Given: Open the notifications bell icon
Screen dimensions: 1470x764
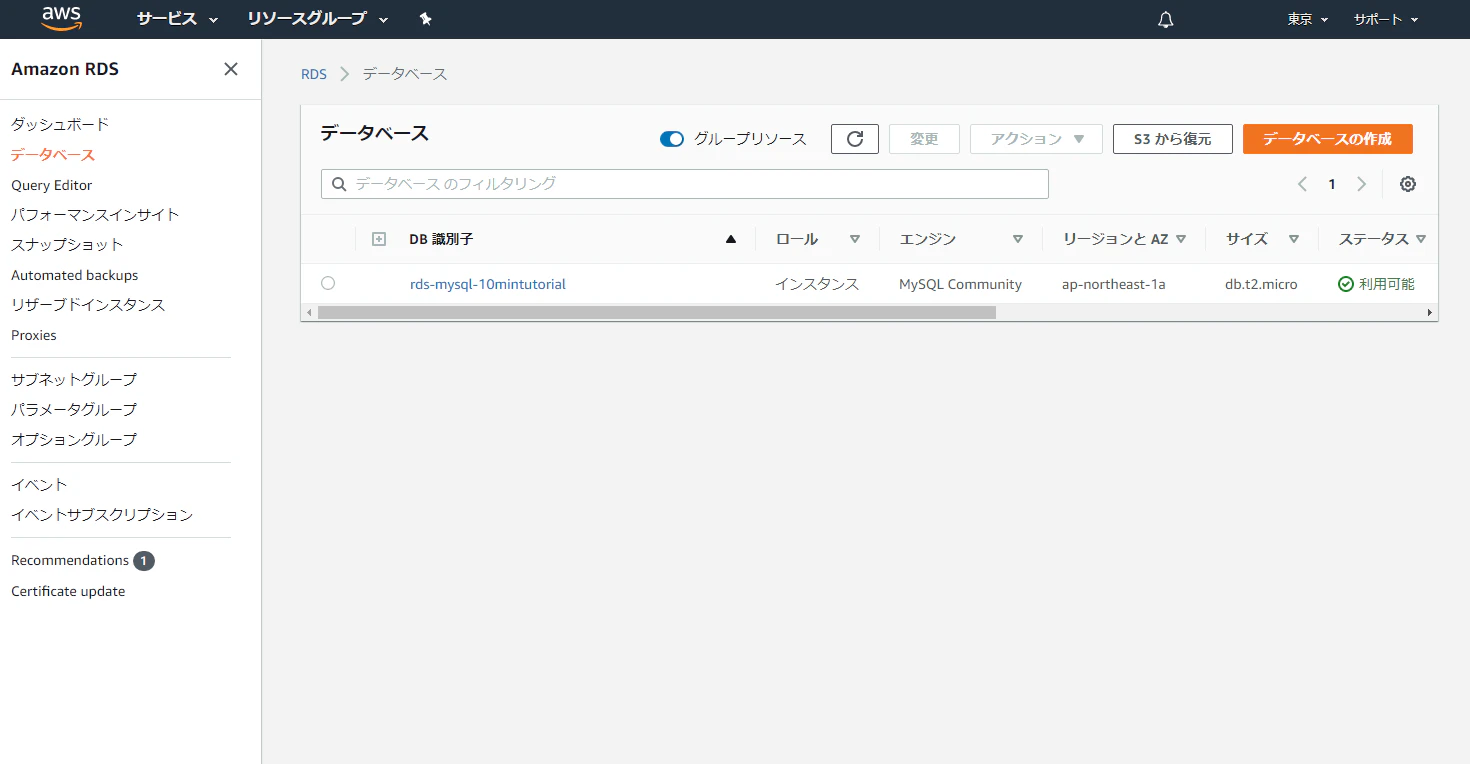Looking at the screenshot, I should pos(1165,19).
